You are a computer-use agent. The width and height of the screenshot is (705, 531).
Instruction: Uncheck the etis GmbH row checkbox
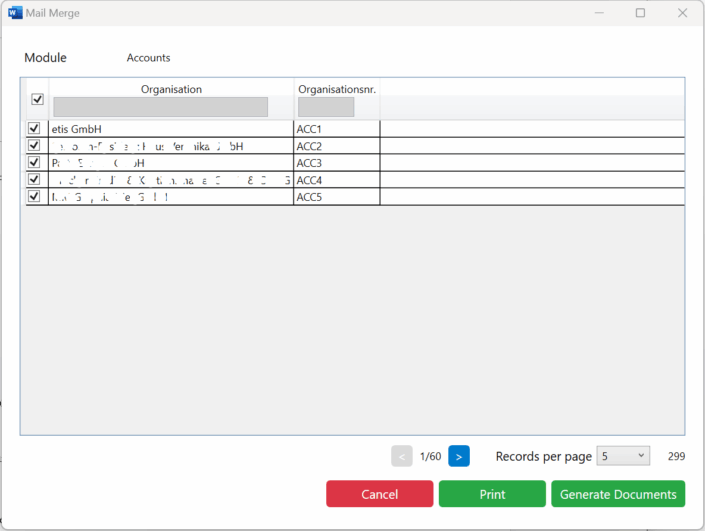[34, 129]
